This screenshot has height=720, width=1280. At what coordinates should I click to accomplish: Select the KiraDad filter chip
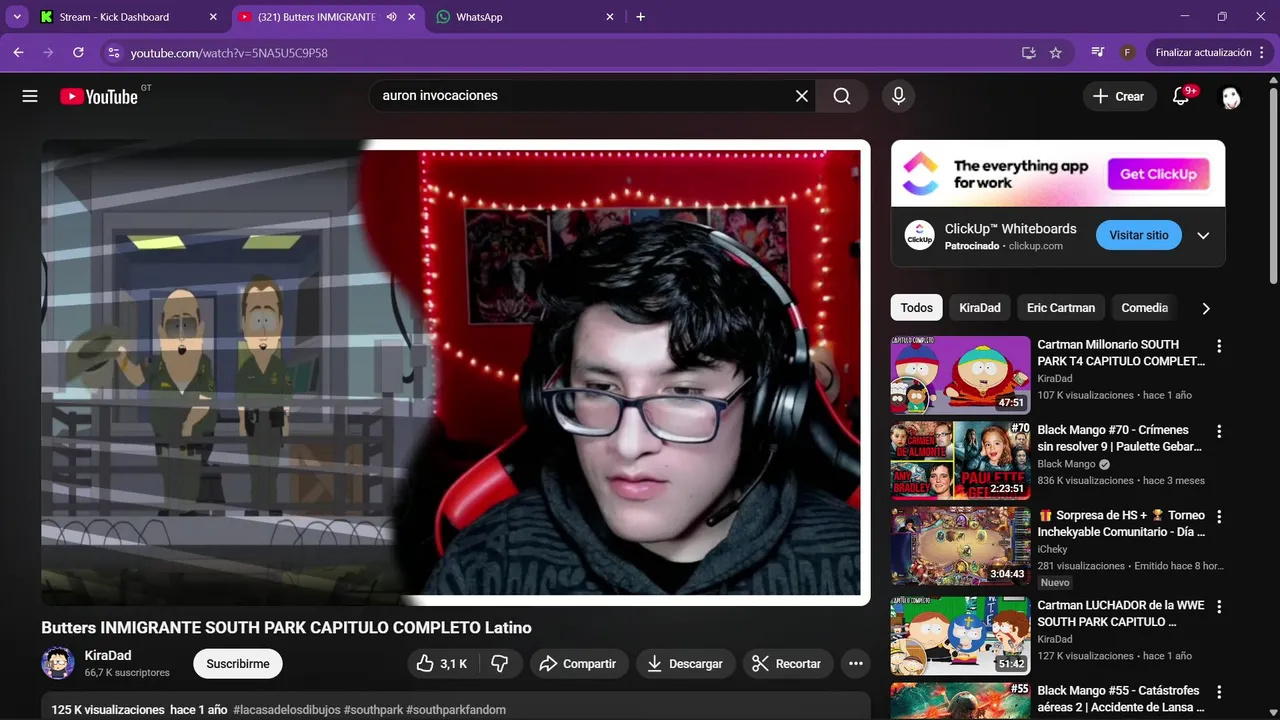tap(980, 308)
